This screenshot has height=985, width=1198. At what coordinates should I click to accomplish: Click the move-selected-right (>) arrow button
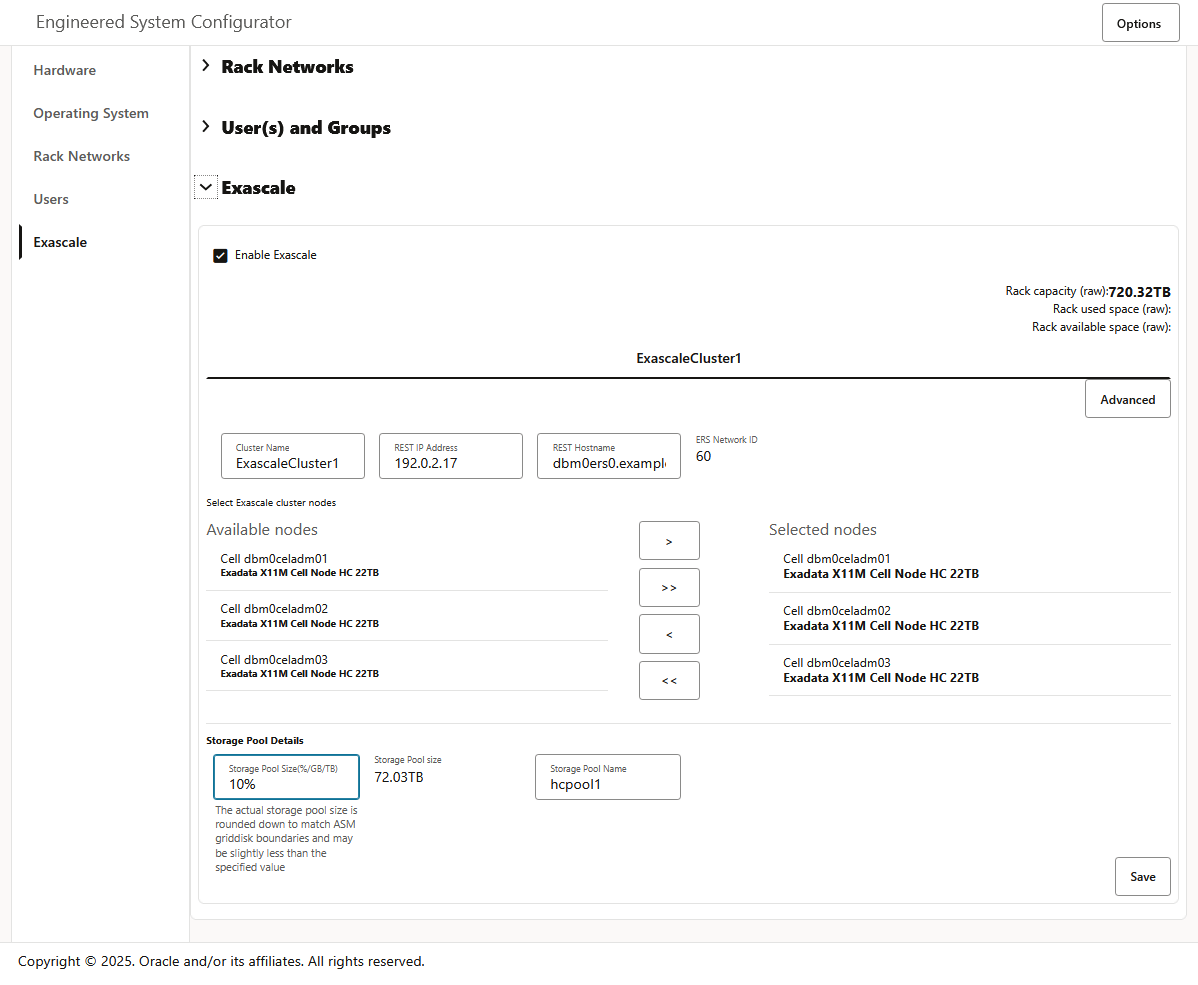tap(669, 541)
